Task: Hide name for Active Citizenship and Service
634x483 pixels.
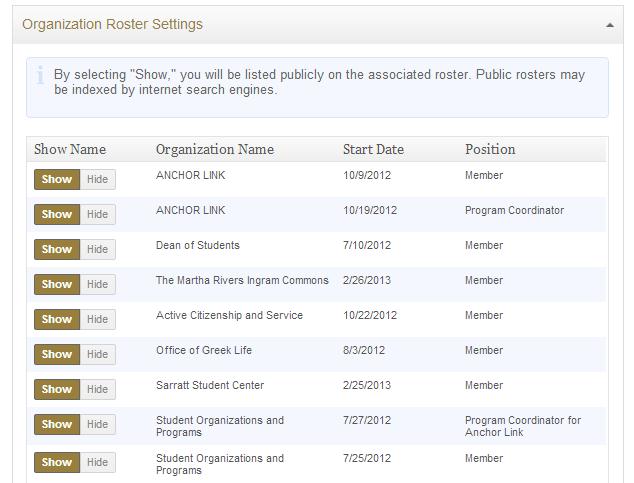Action: pos(97,319)
